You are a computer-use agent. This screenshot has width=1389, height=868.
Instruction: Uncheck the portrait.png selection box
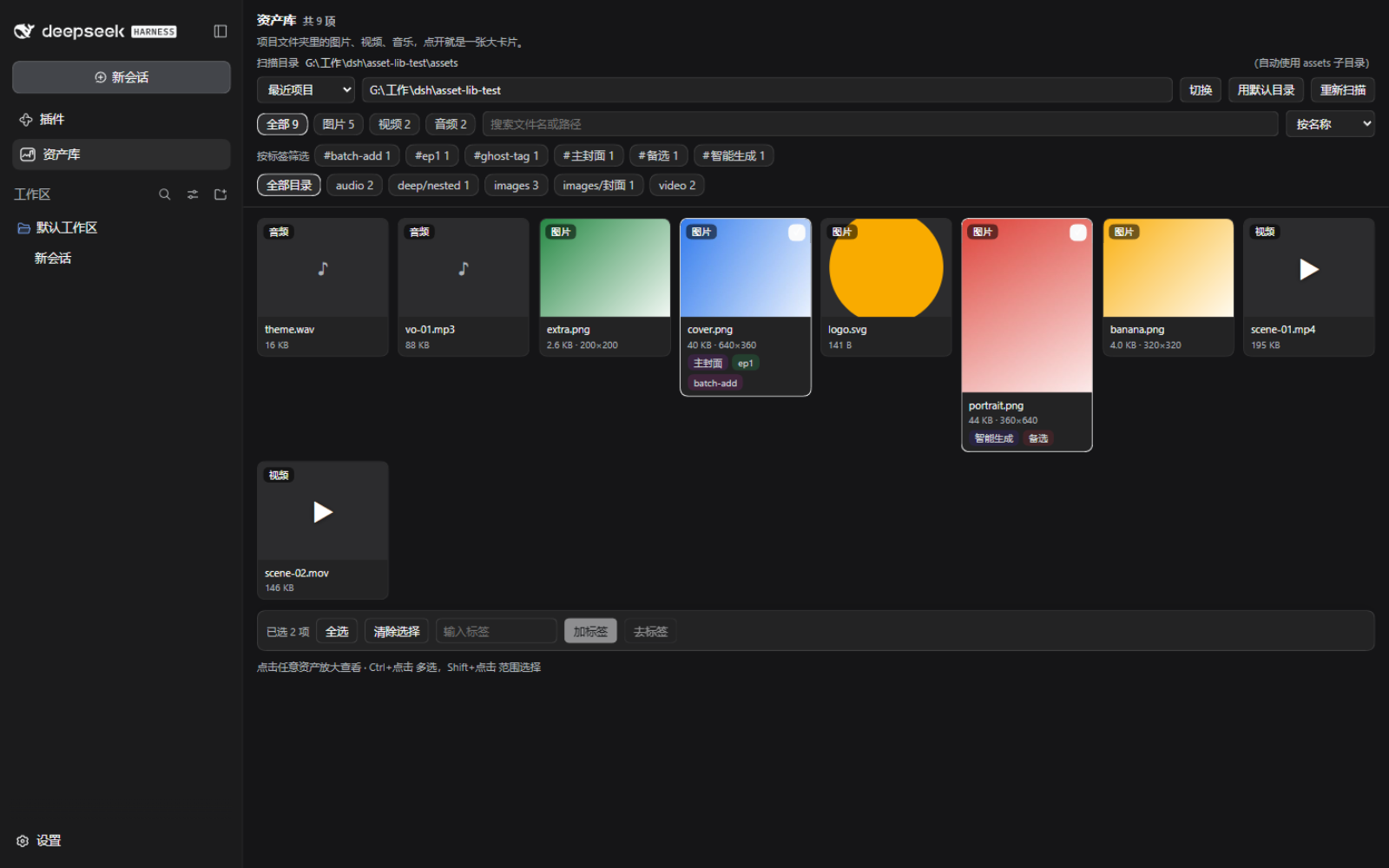[1078, 233]
